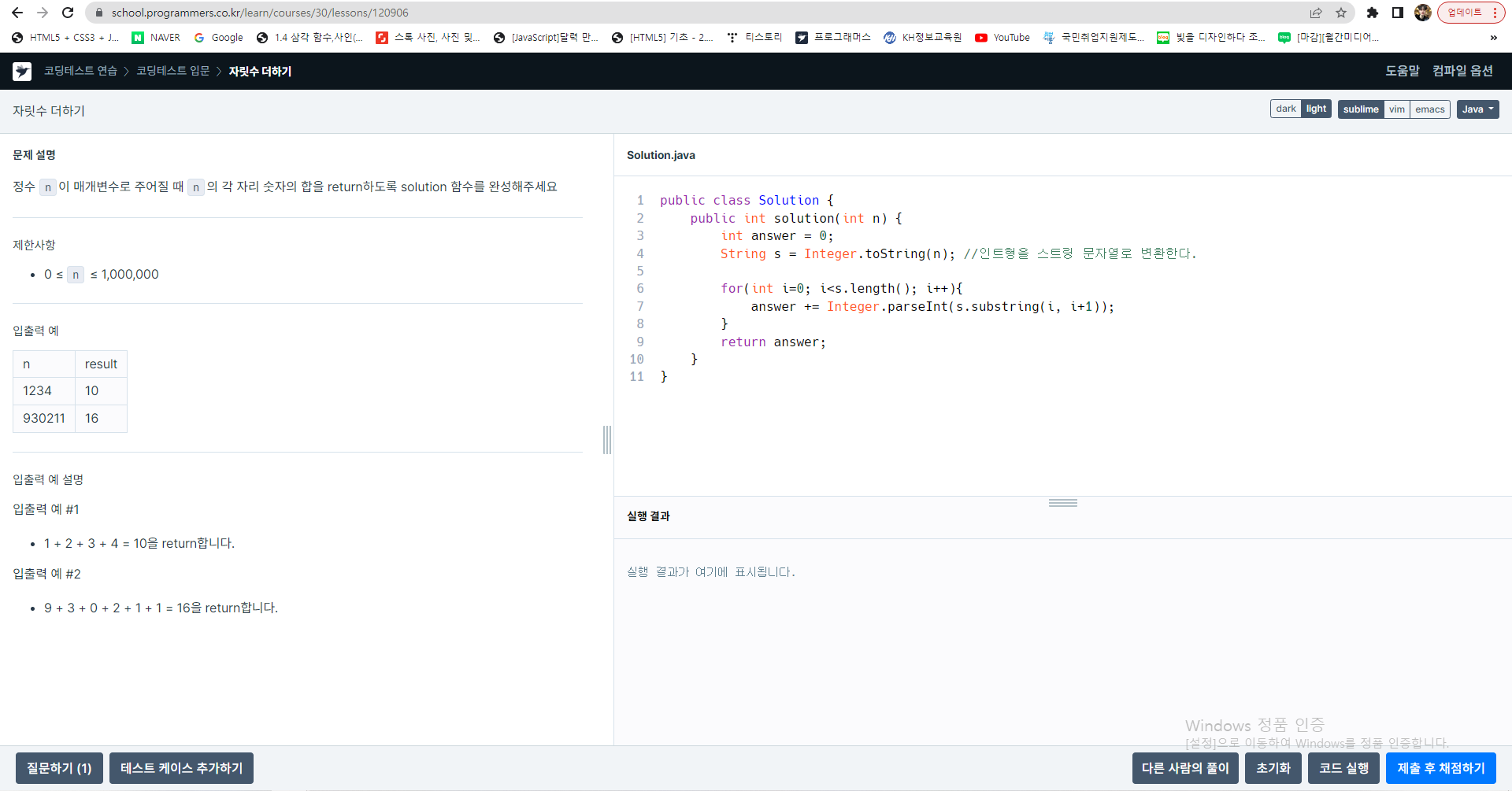
Task: Open the Google bookmark shortcut
Action: click(x=218, y=37)
